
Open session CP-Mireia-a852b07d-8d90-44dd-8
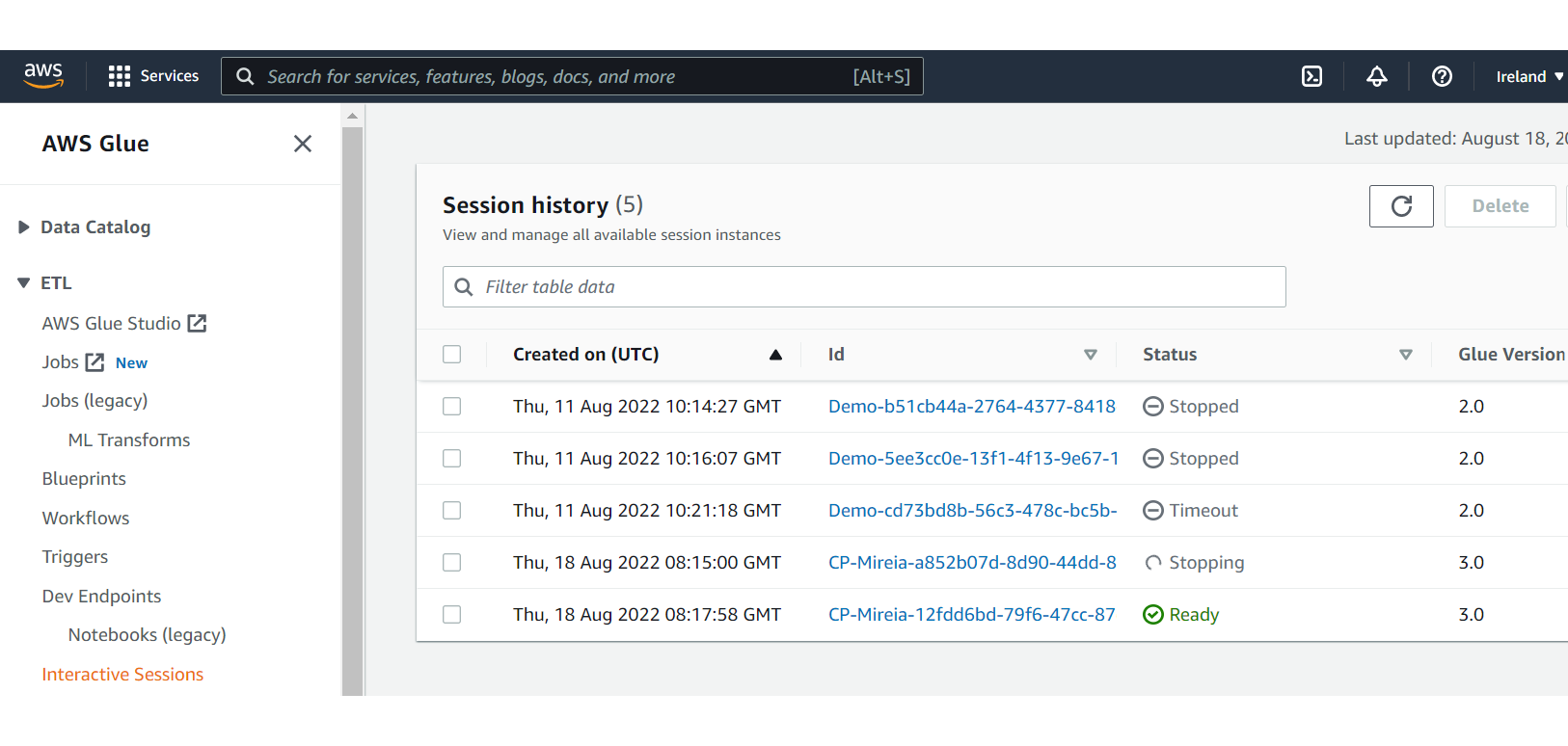(x=973, y=563)
